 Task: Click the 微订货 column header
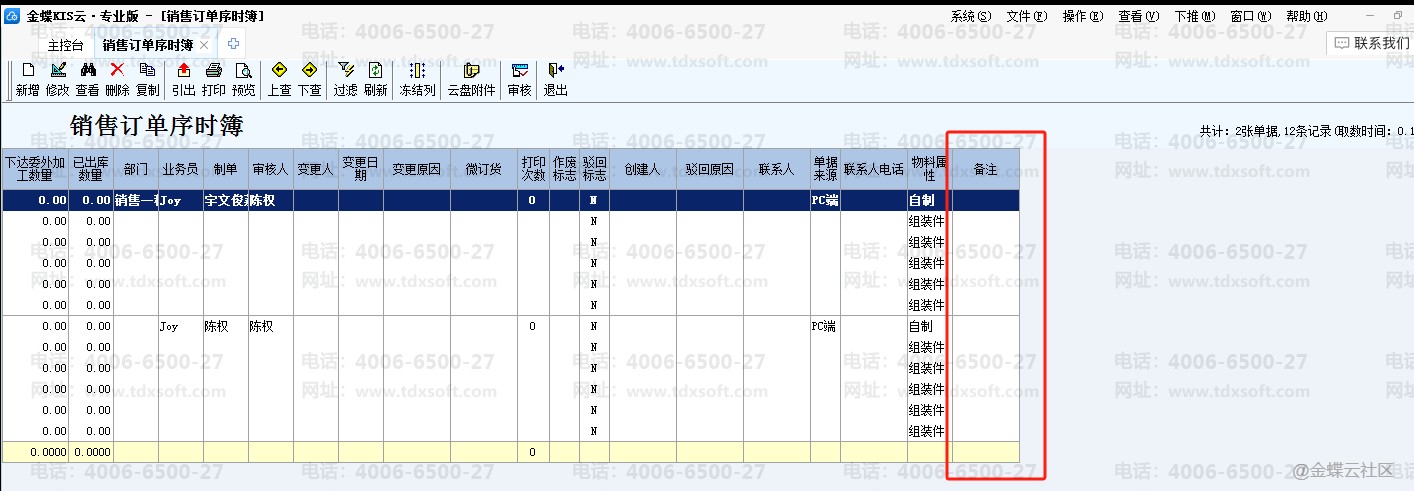coord(484,170)
